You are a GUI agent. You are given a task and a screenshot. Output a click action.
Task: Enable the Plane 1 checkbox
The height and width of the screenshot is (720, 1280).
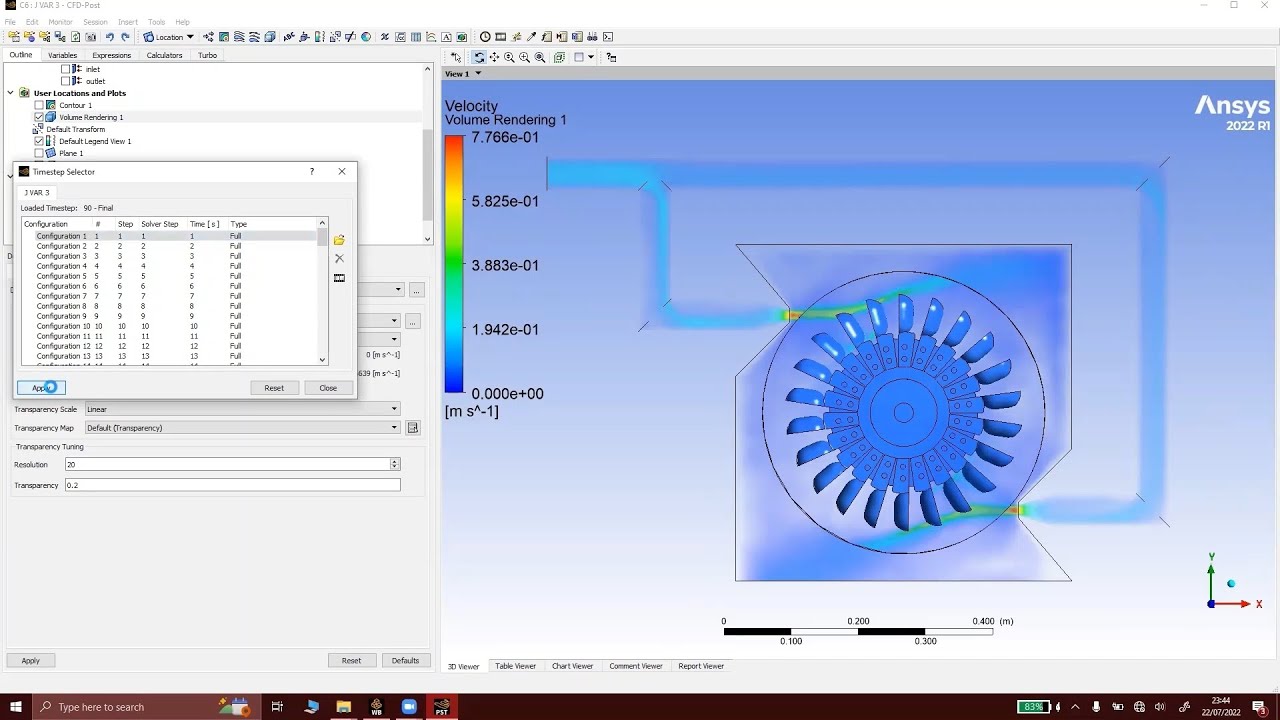pyautogui.click(x=39, y=153)
